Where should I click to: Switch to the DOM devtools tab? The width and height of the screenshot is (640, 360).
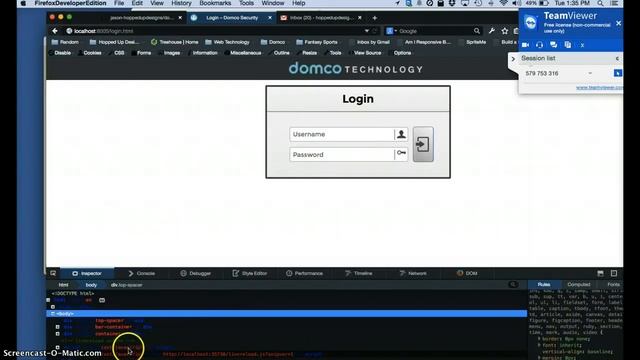(467, 273)
